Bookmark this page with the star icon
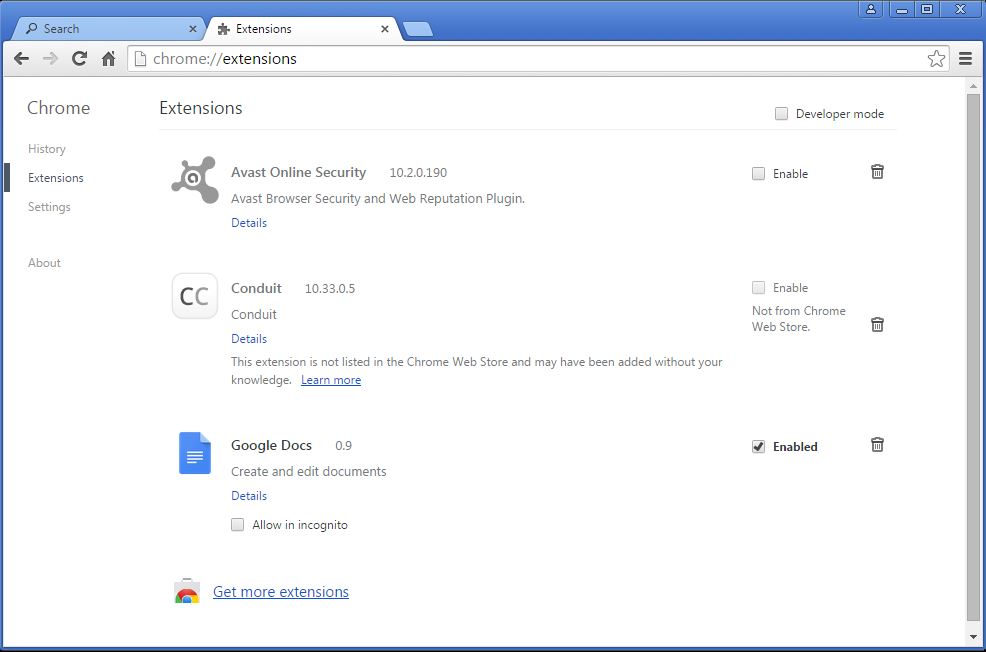The image size is (986, 652). (x=936, y=58)
